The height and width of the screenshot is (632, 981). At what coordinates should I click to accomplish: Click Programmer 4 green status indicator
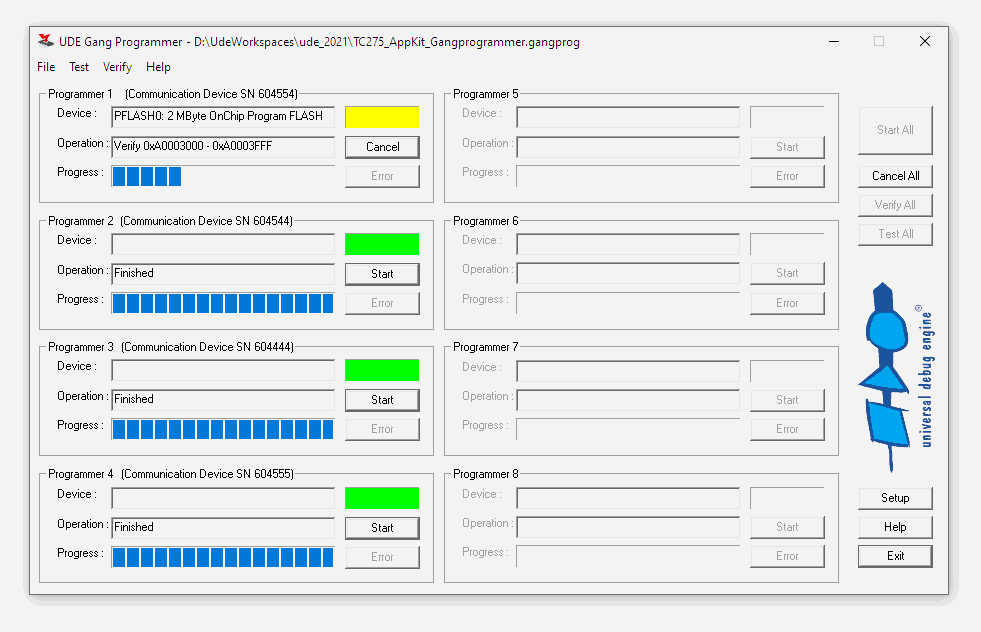coord(382,498)
